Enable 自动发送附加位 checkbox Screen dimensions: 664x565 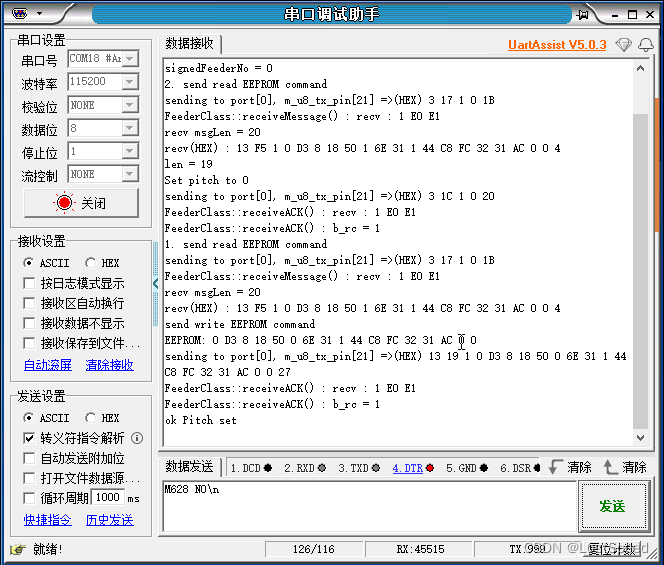pos(29,458)
